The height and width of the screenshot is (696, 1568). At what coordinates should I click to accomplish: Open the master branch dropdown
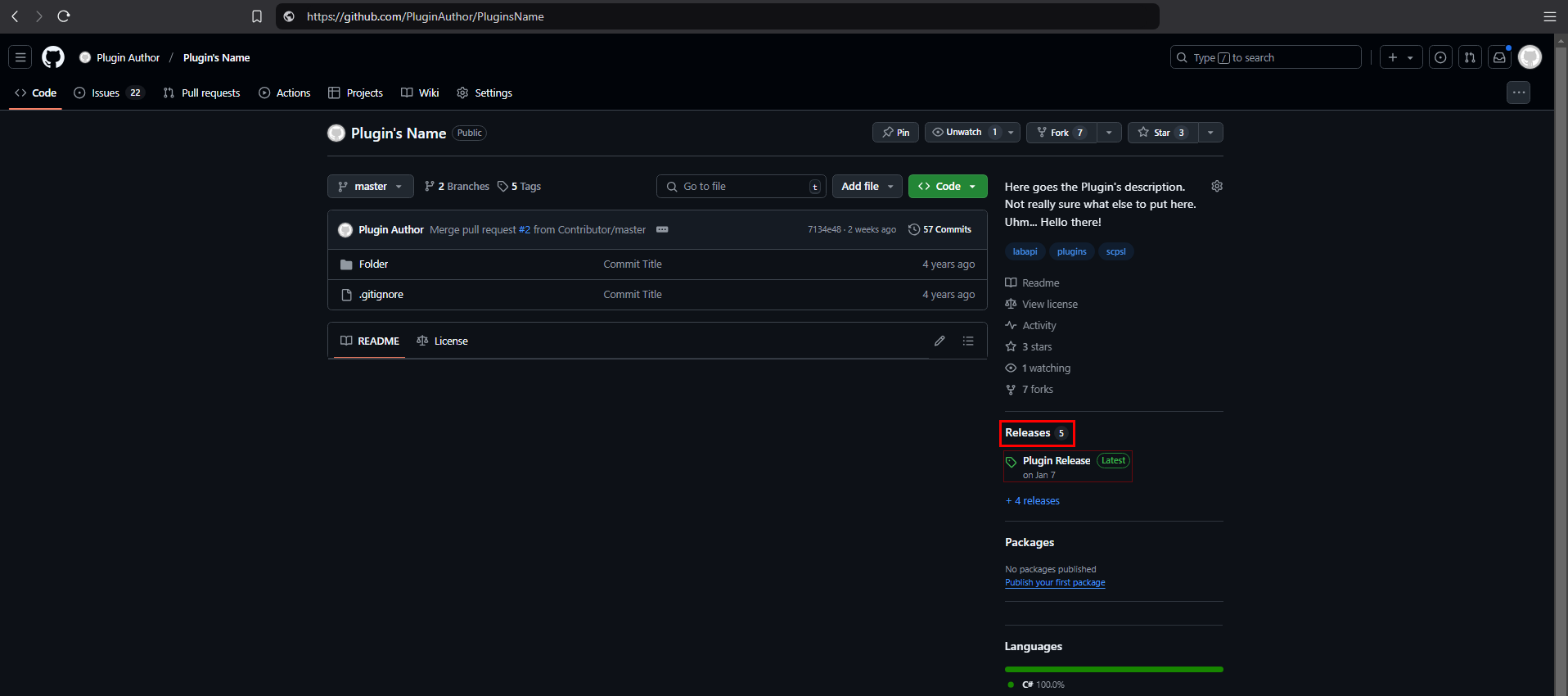[x=370, y=187]
